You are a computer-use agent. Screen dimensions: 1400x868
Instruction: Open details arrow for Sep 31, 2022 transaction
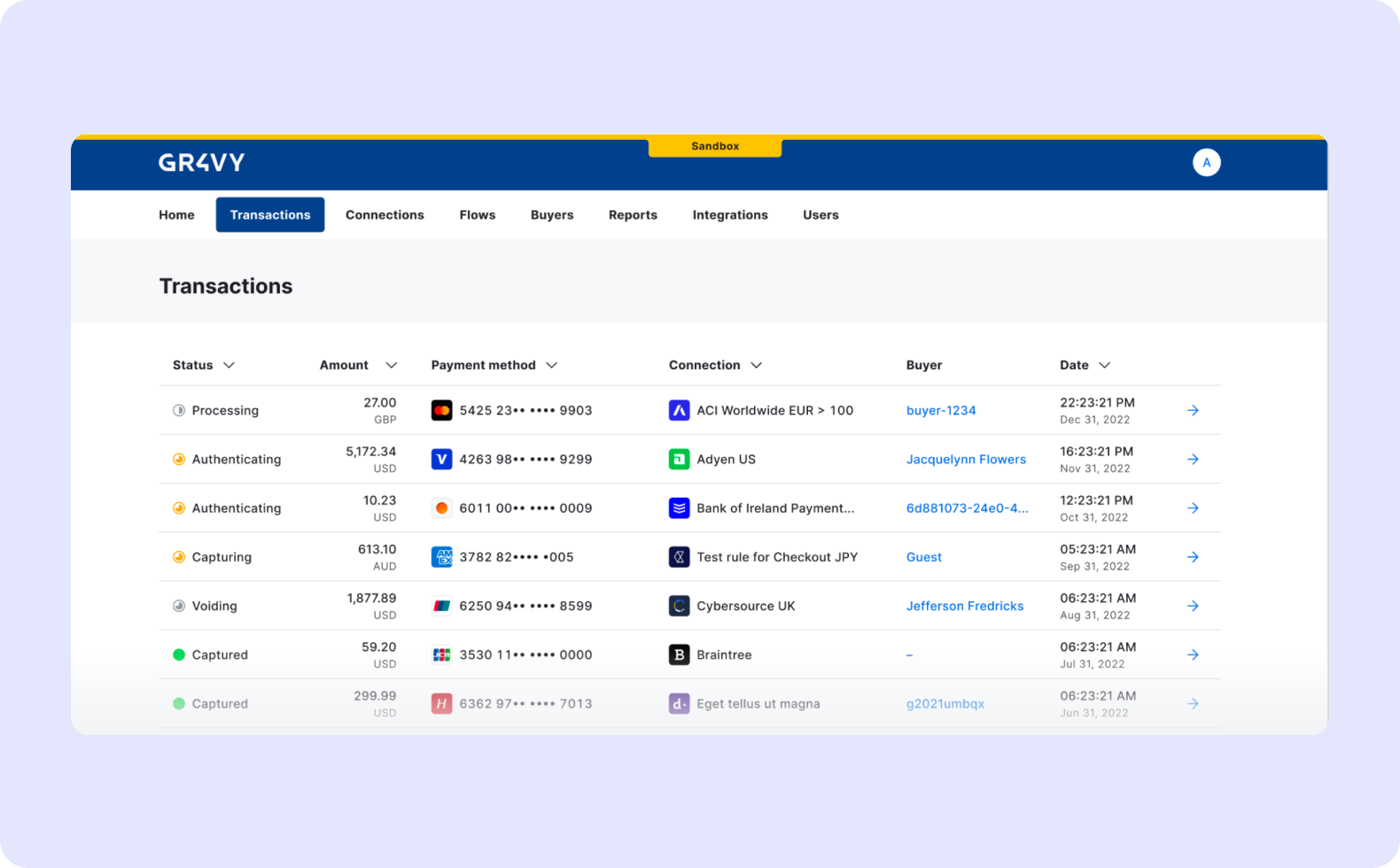click(1193, 557)
